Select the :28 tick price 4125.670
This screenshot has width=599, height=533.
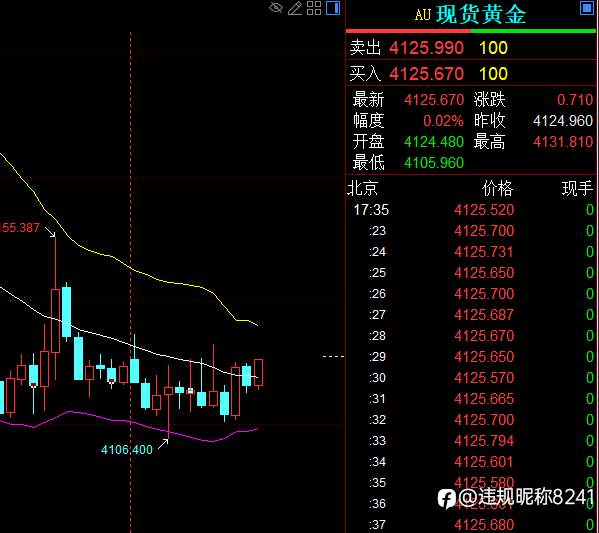pos(484,336)
